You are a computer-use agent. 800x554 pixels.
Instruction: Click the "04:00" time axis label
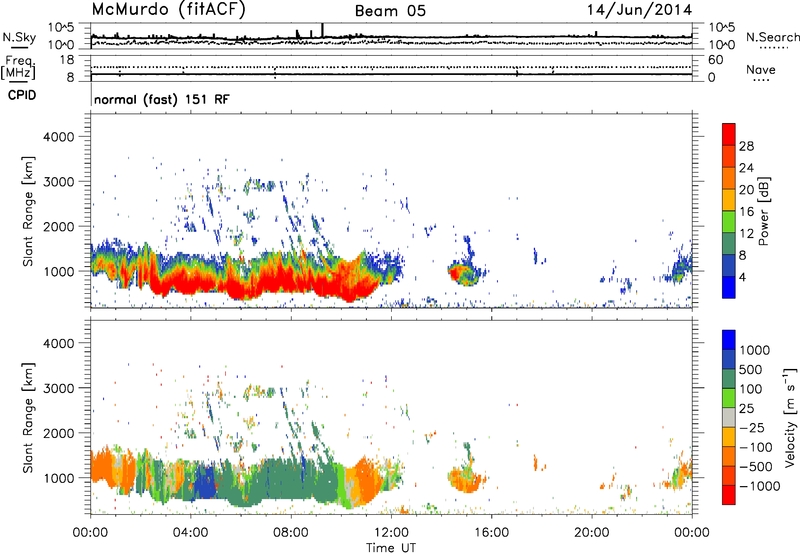(x=190, y=533)
